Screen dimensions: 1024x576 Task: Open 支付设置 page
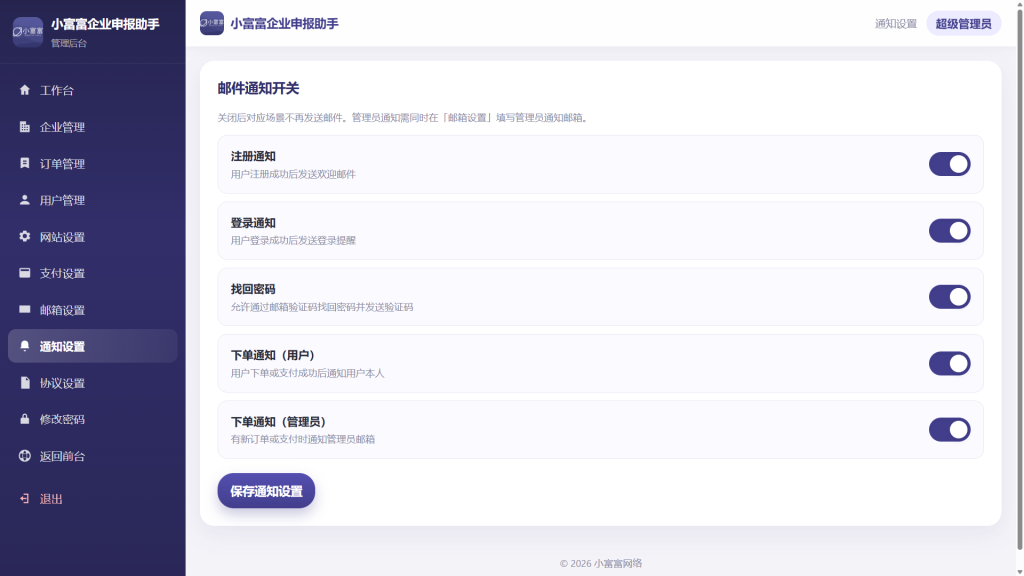tap(93, 273)
